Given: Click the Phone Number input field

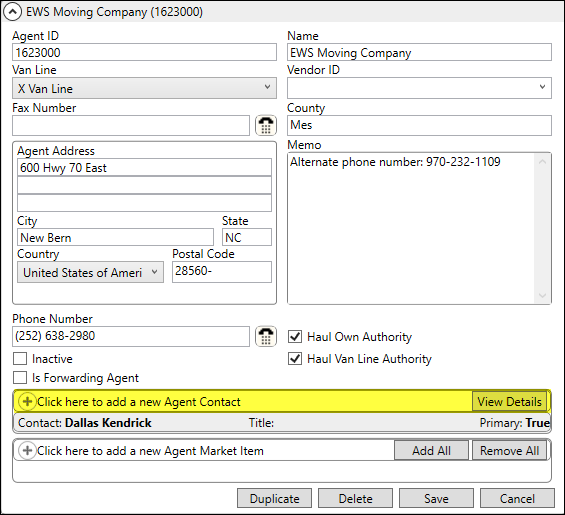Looking at the screenshot, I should pos(131,337).
